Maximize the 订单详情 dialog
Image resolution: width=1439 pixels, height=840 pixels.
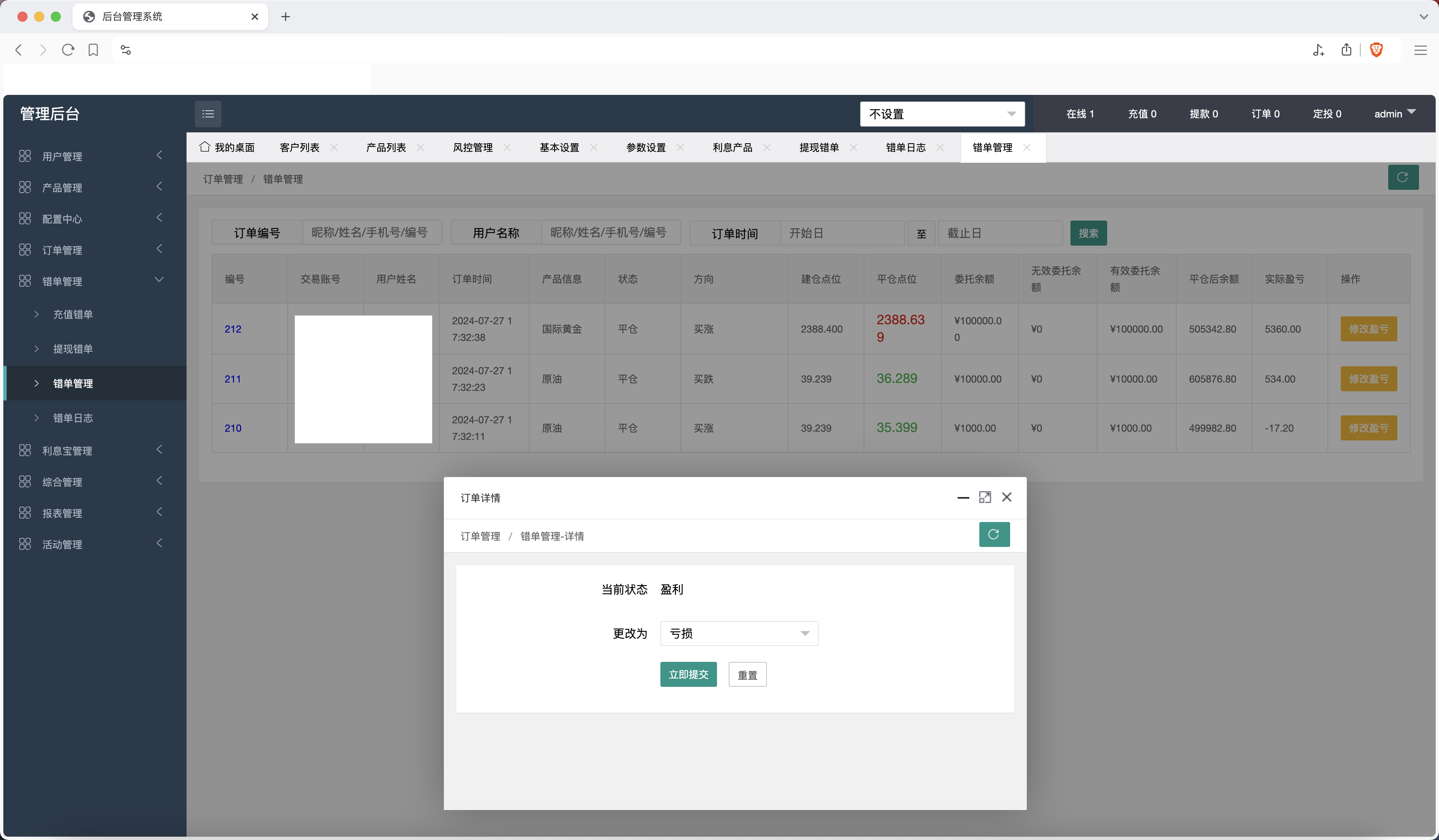pos(985,497)
